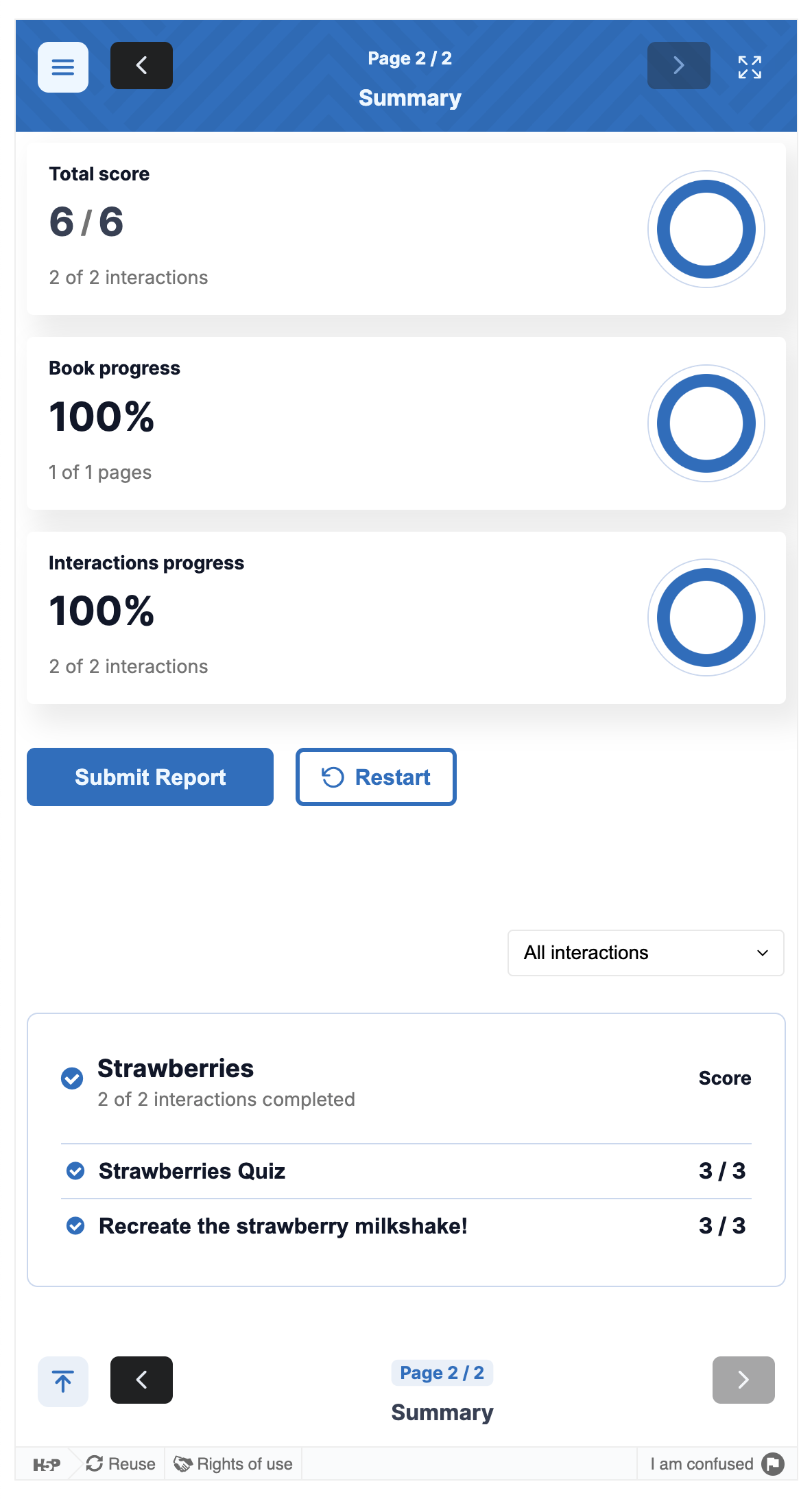Jump to top with the up arrow button
Image resolution: width=812 pixels, height=1508 pixels.
pyautogui.click(x=62, y=1381)
